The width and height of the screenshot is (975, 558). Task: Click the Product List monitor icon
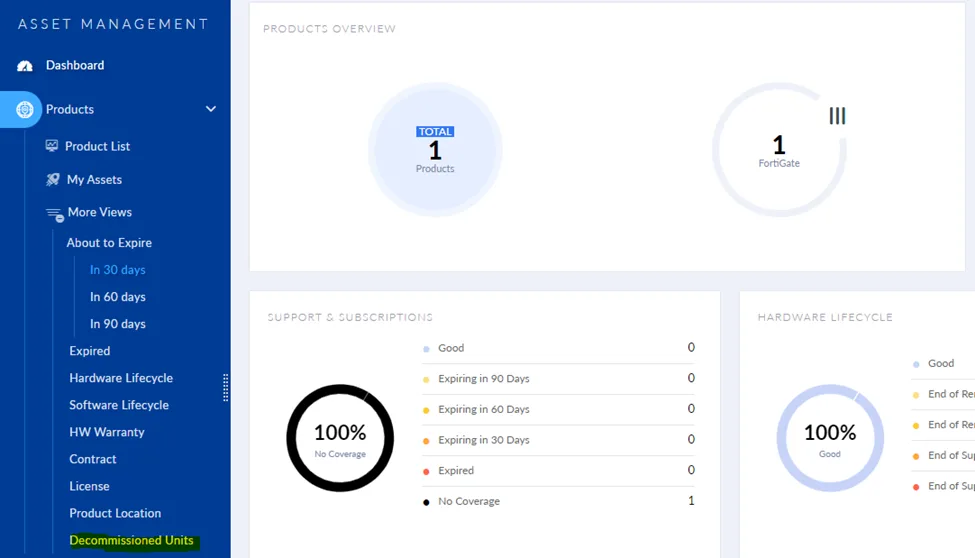pos(52,146)
